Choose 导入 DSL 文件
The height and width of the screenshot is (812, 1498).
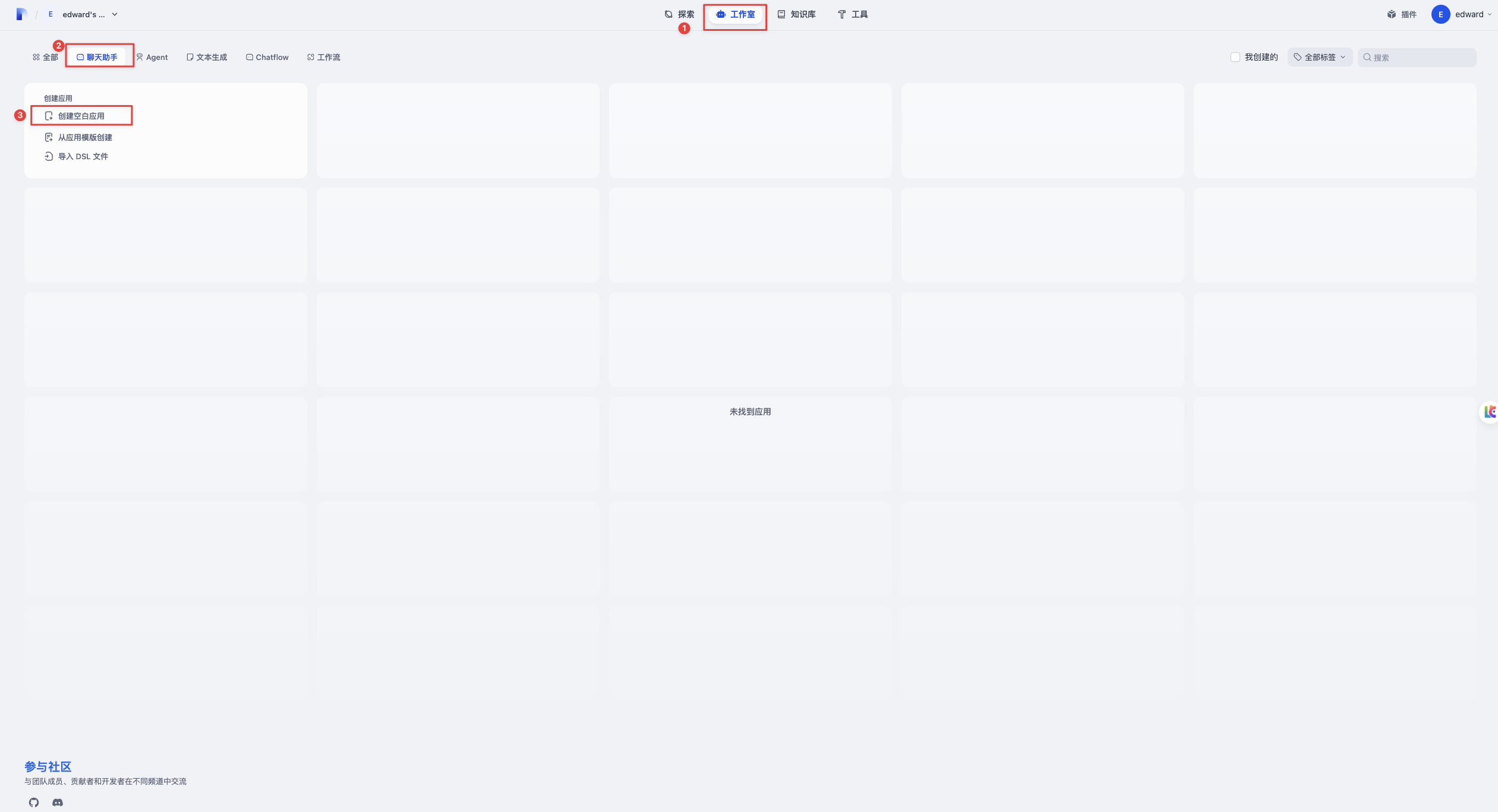[x=77, y=156]
